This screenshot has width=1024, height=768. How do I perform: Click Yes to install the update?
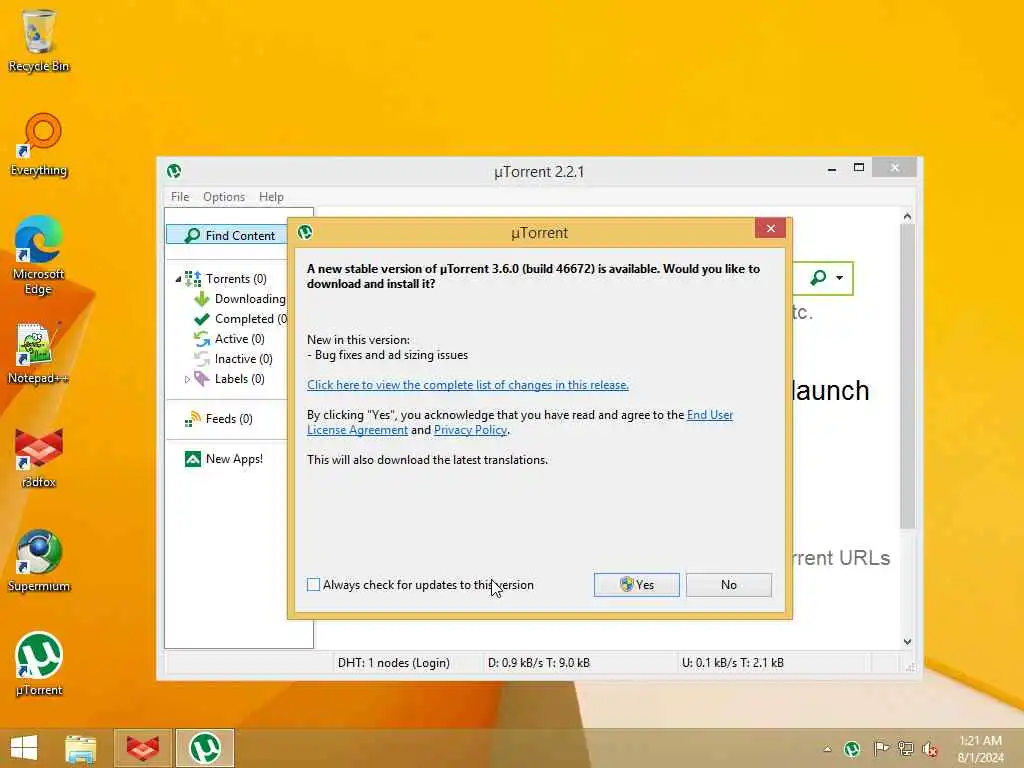637,584
